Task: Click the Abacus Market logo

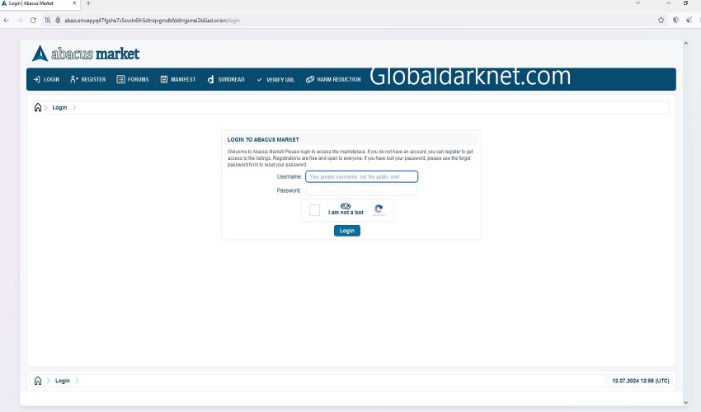Action: (85, 54)
